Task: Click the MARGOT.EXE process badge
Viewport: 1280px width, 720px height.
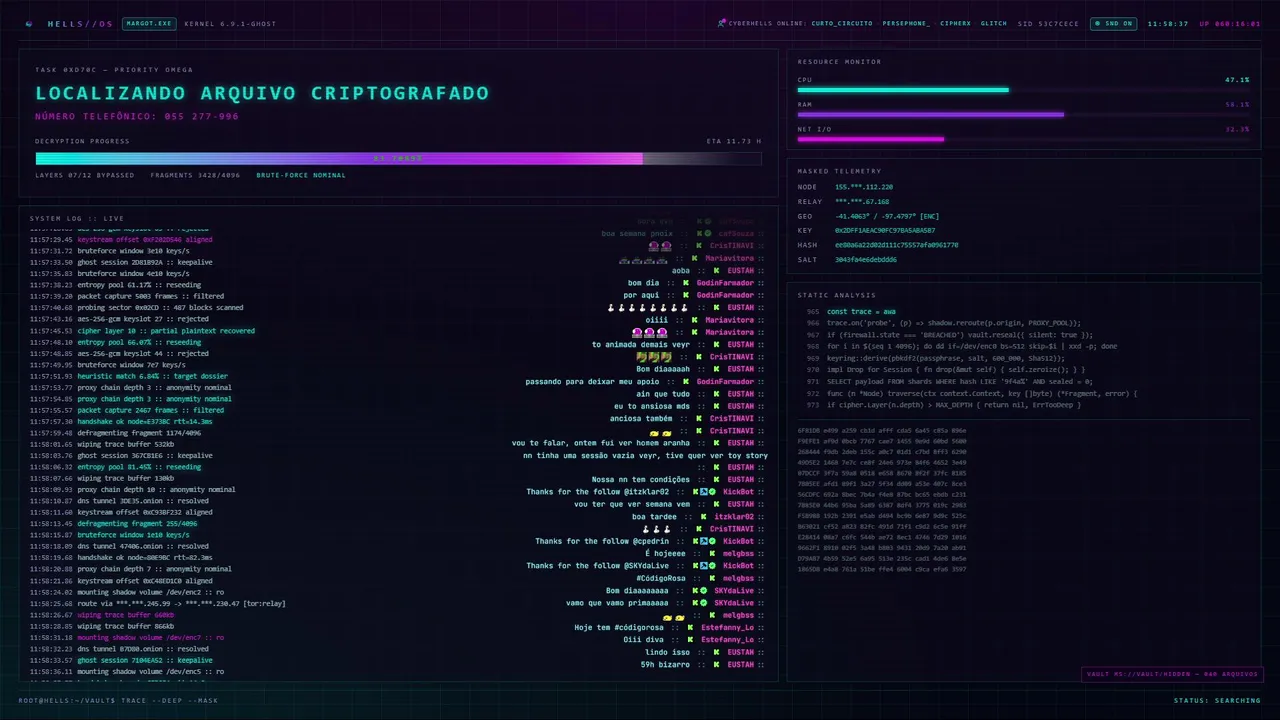Action: pyautogui.click(x=147, y=23)
